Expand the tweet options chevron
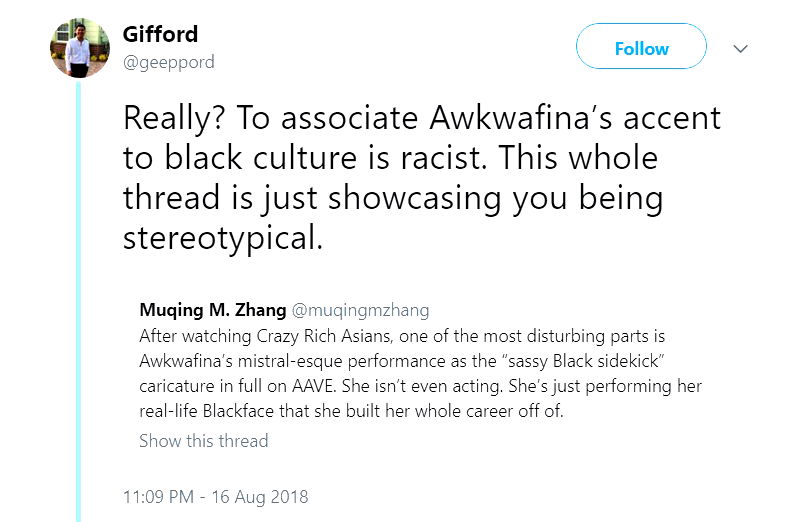The image size is (800, 522). [741, 48]
